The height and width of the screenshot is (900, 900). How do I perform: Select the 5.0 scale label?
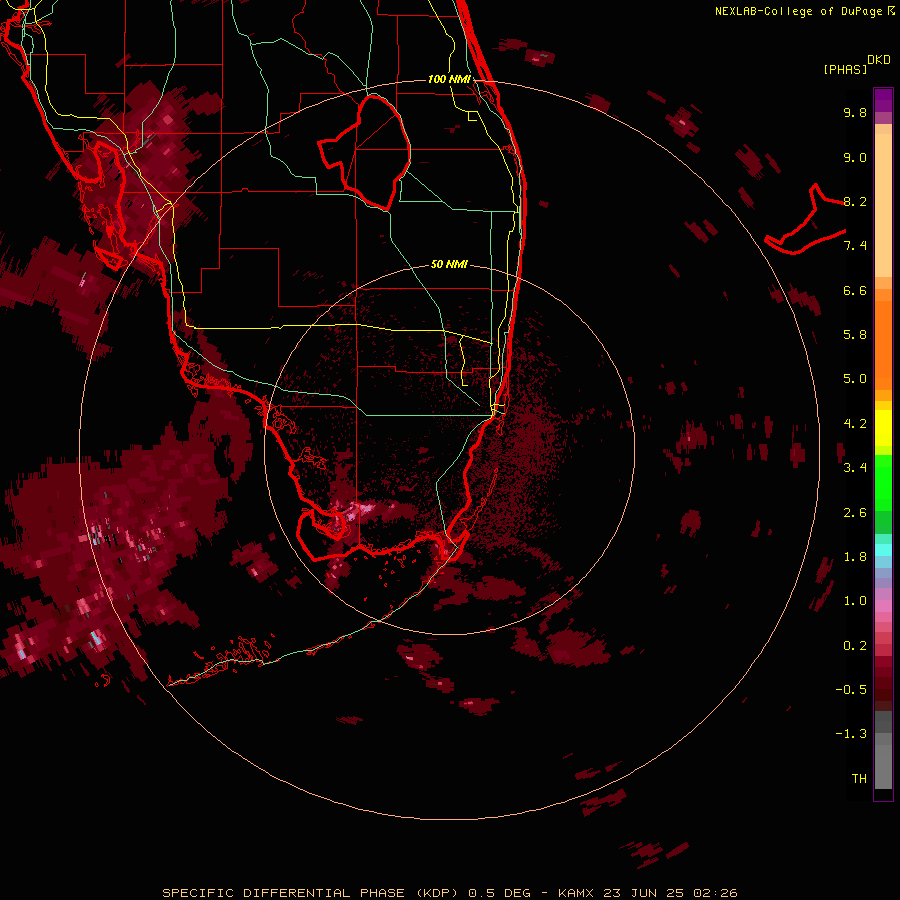click(855, 379)
